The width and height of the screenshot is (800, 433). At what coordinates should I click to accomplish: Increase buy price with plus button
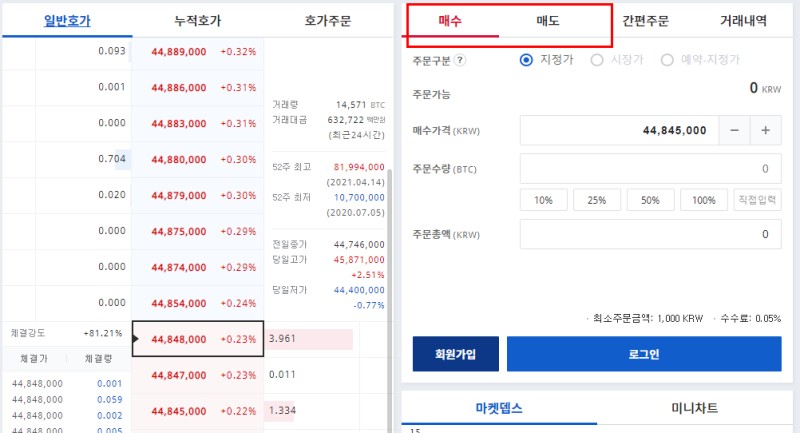tap(765, 131)
